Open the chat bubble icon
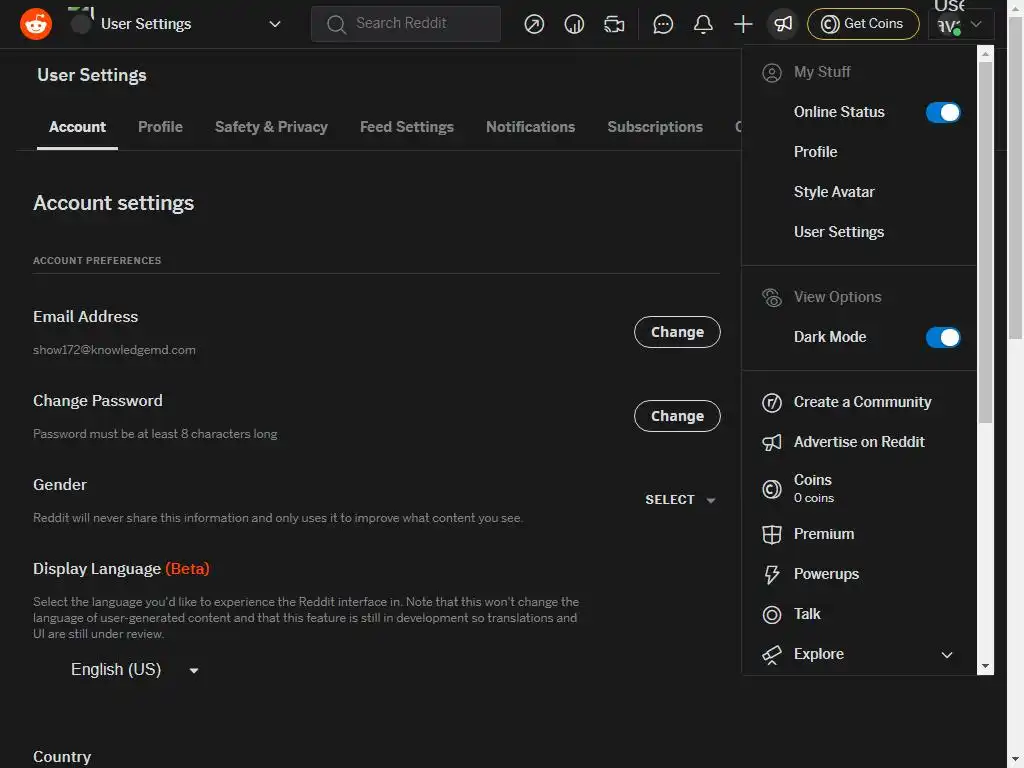The width and height of the screenshot is (1024, 768). (x=663, y=24)
